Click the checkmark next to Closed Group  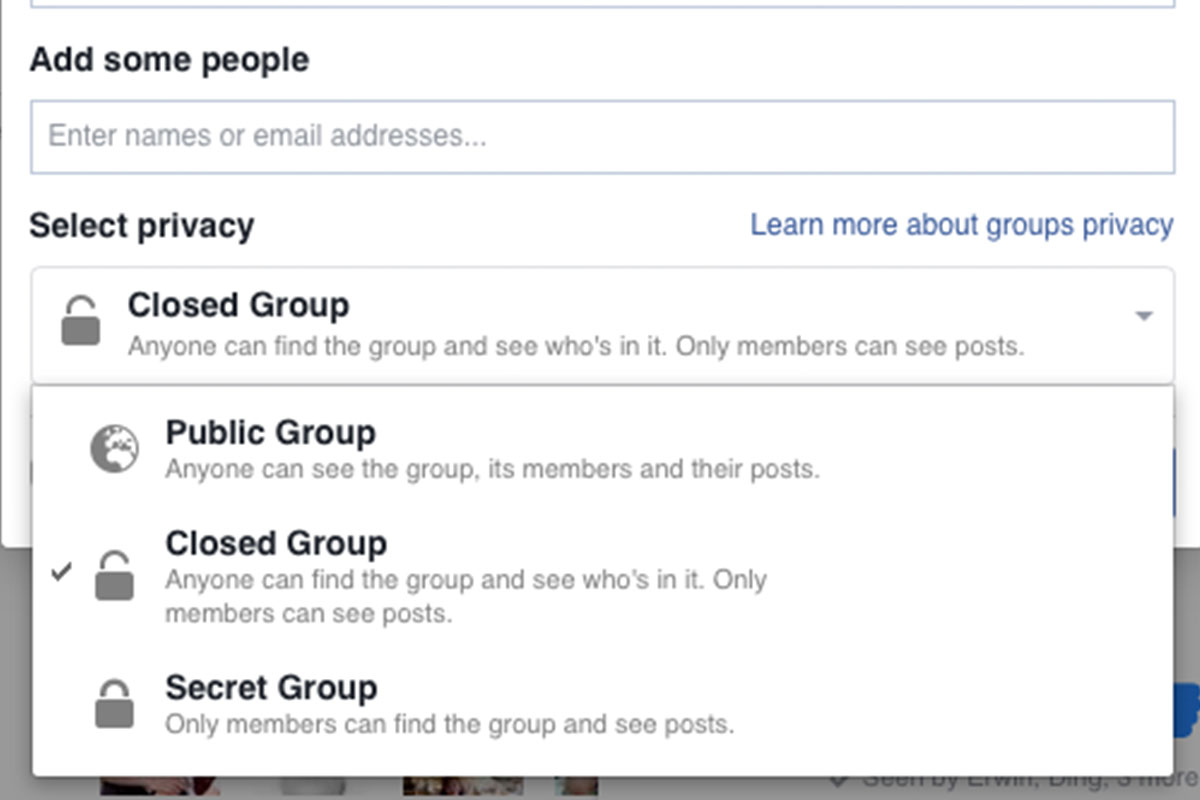62,572
